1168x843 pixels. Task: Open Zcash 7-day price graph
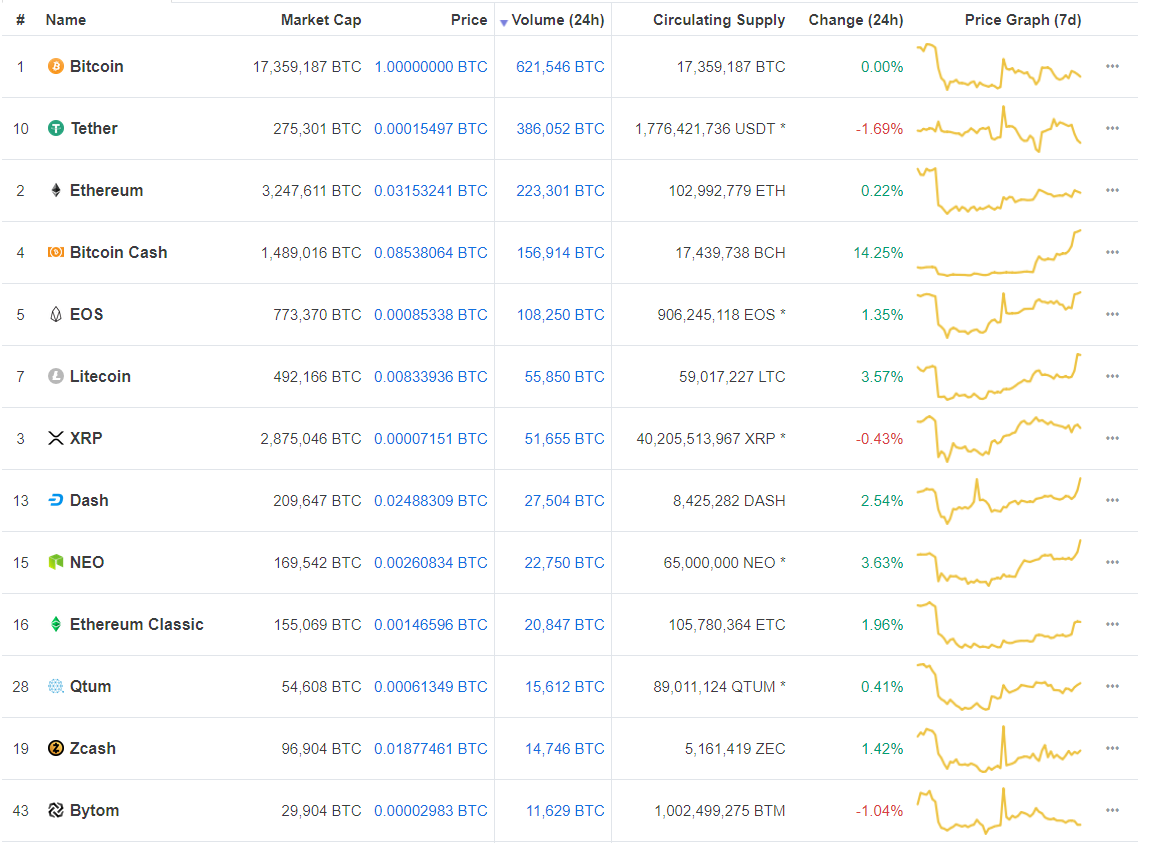point(999,748)
